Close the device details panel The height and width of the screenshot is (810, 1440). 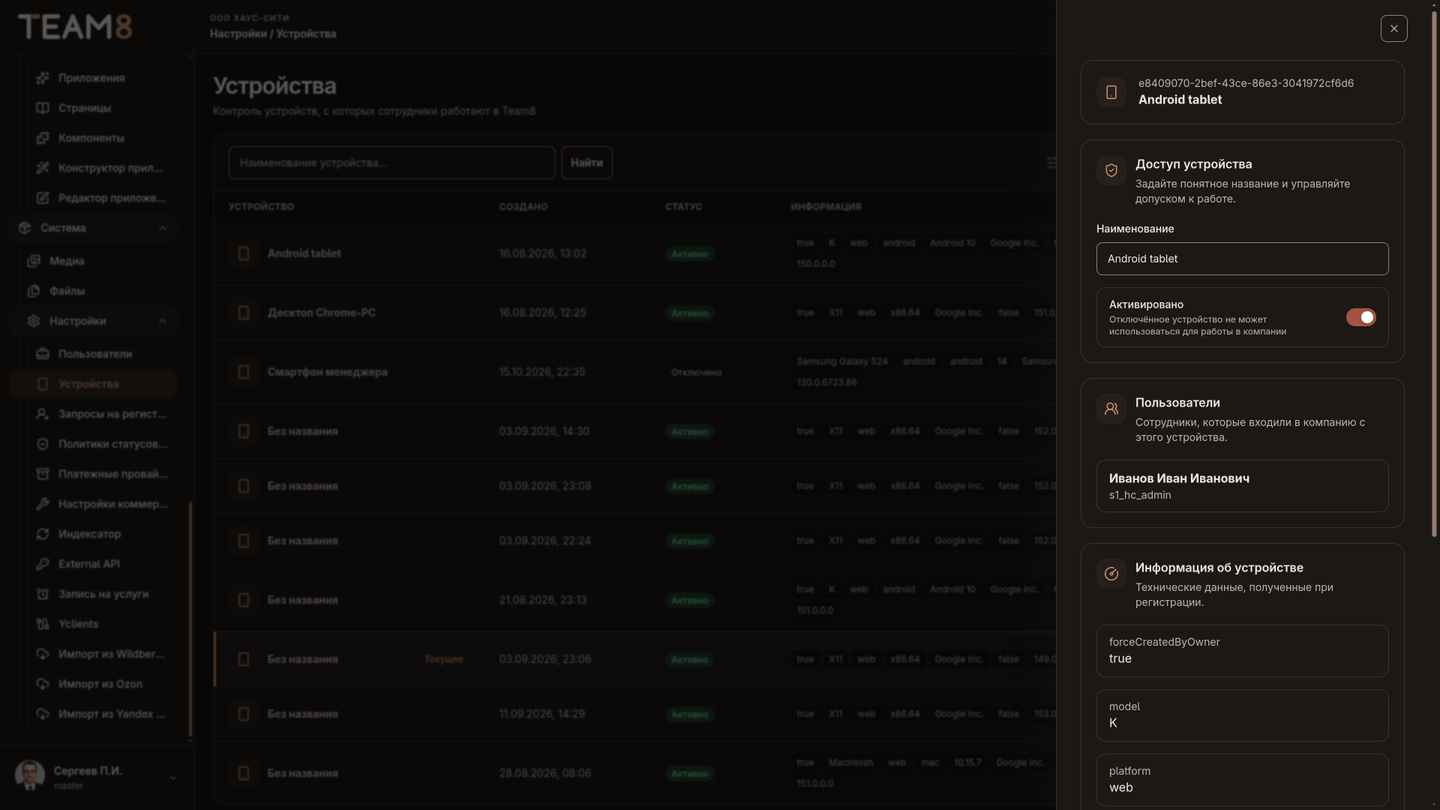click(x=1393, y=28)
